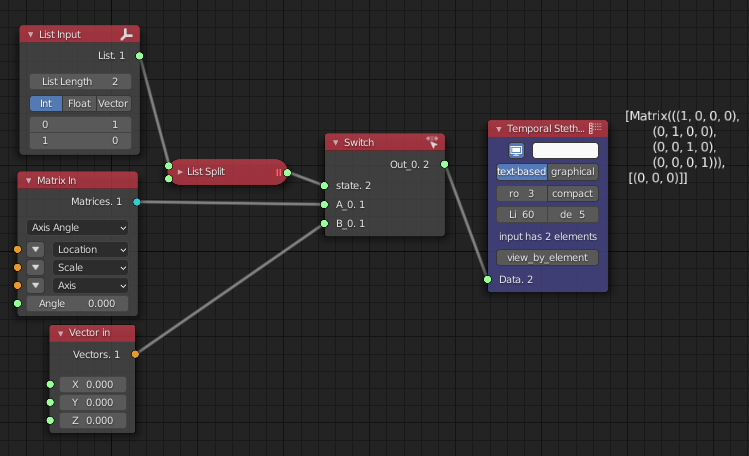
Task: Collapse the Matrix In node
Action: coord(29,180)
